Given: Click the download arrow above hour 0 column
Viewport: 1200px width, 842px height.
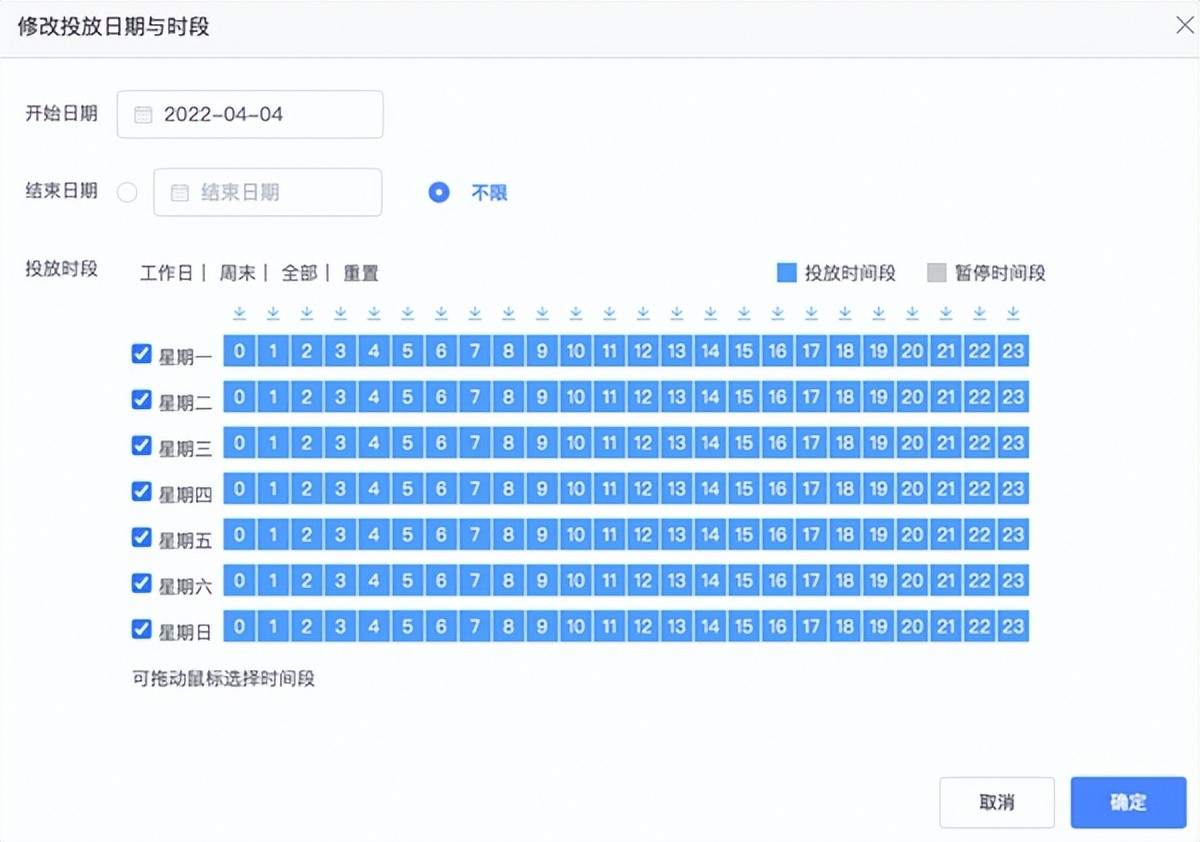Looking at the screenshot, I should pyautogui.click(x=239, y=313).
